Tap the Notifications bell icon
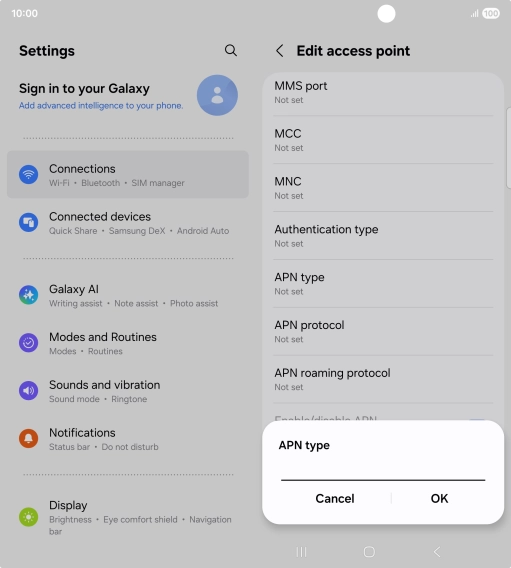Screen dimensions: 511x568 29,438
